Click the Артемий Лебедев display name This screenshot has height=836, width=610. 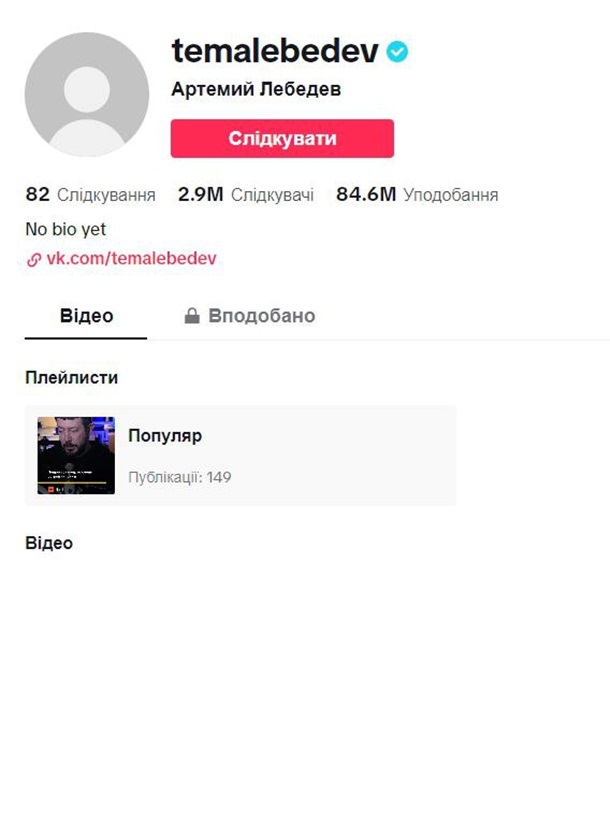click(256, 89)
